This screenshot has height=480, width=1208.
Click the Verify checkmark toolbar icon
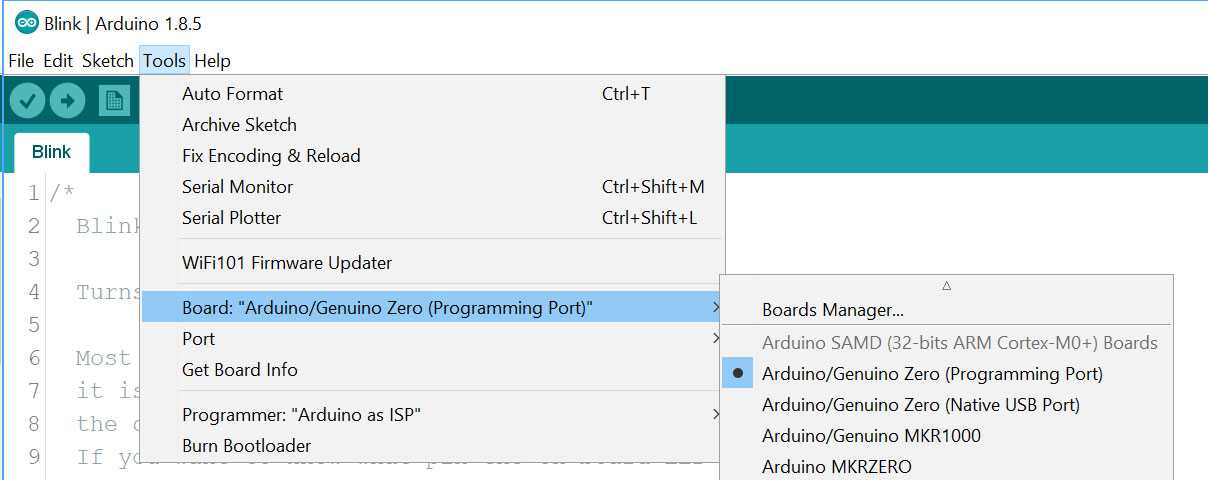pyautogui.click(x=27, y=100)
